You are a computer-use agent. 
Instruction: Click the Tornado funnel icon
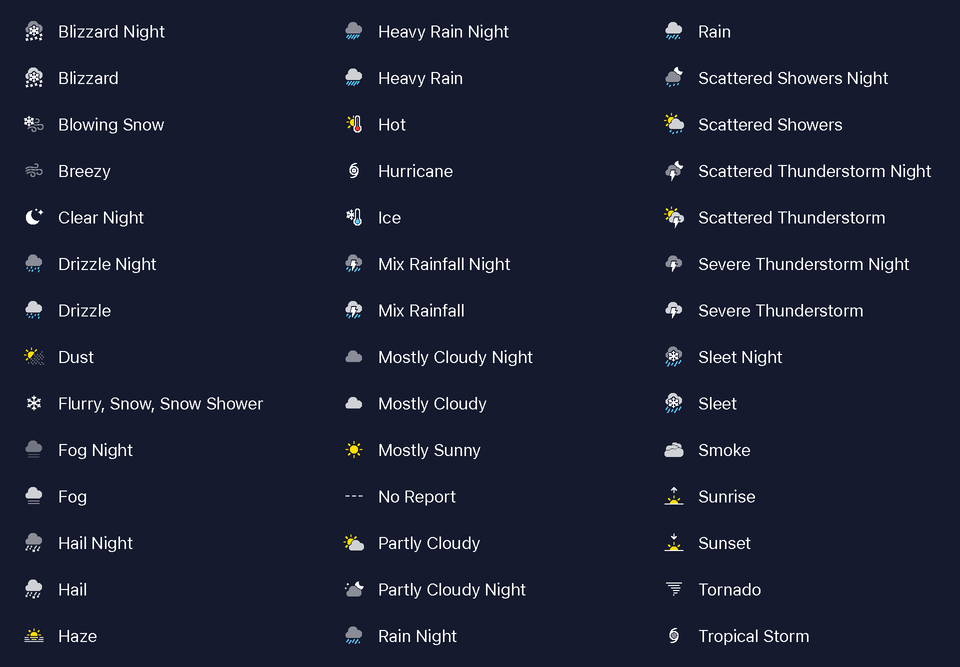coord(674,589)
